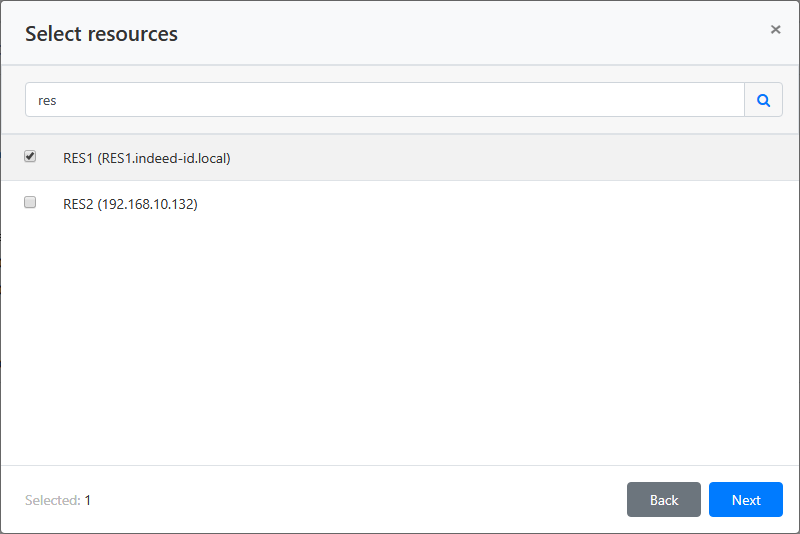Place cursor on typed "res" search text

(x=47, y=101)
